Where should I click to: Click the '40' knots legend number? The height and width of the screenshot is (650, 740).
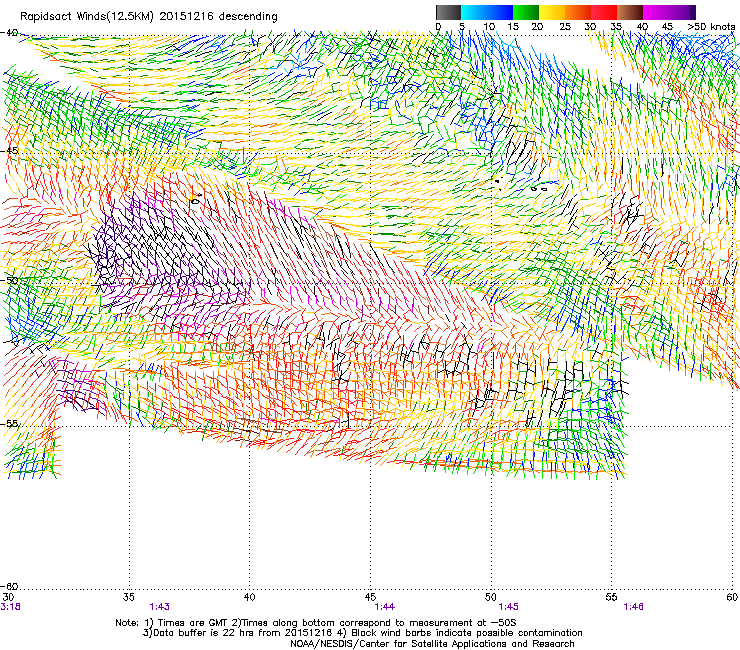click(x=642, y=27)
